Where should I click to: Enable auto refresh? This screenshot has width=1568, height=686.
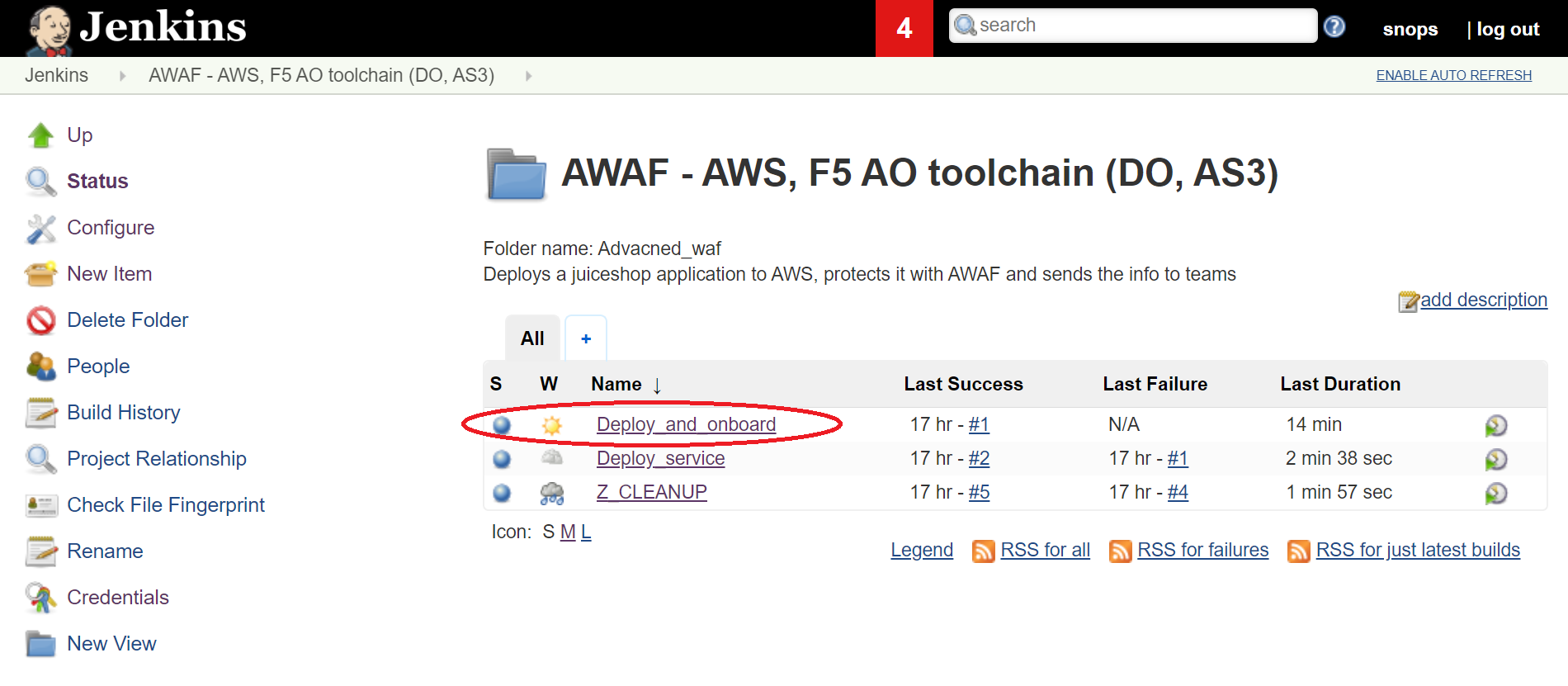point(1453,75)
